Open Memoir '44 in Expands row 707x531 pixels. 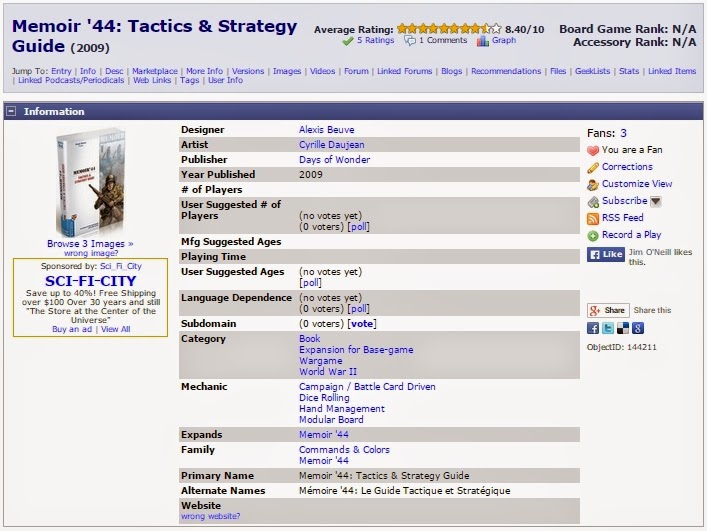[324, 435]
